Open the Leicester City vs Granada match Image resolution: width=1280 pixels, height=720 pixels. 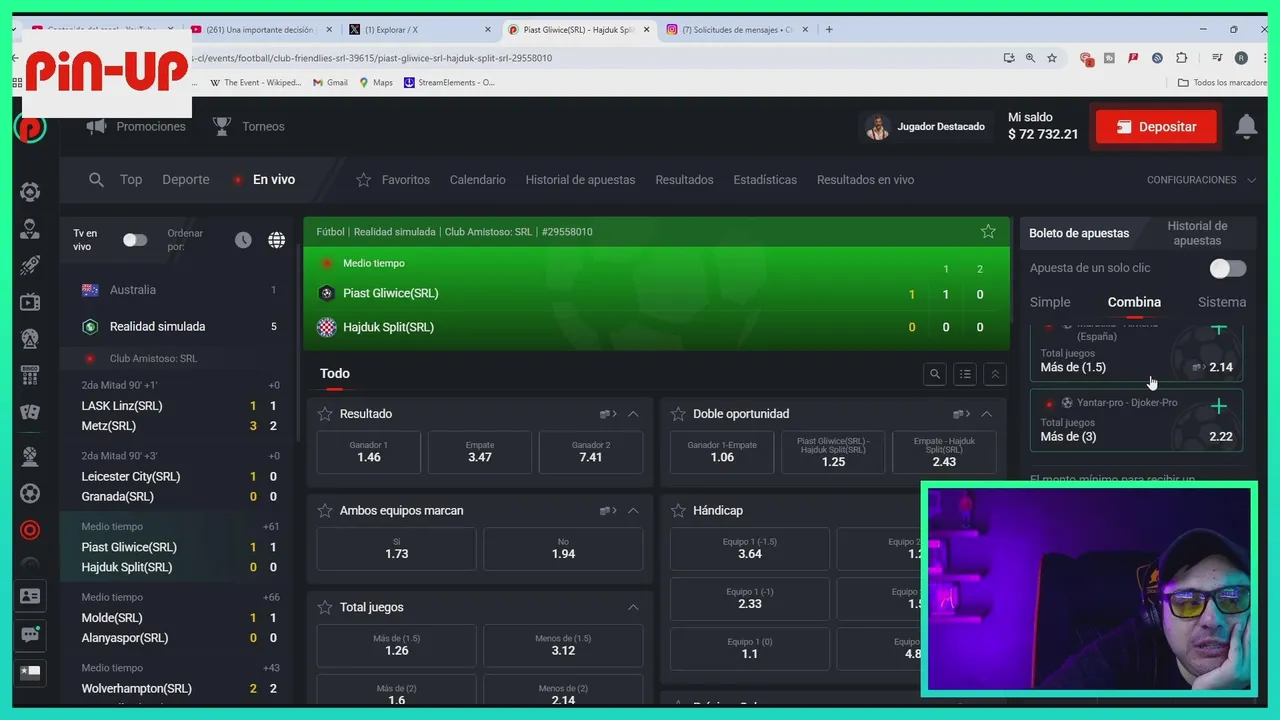pyautogui.click(x=180, y=477)
